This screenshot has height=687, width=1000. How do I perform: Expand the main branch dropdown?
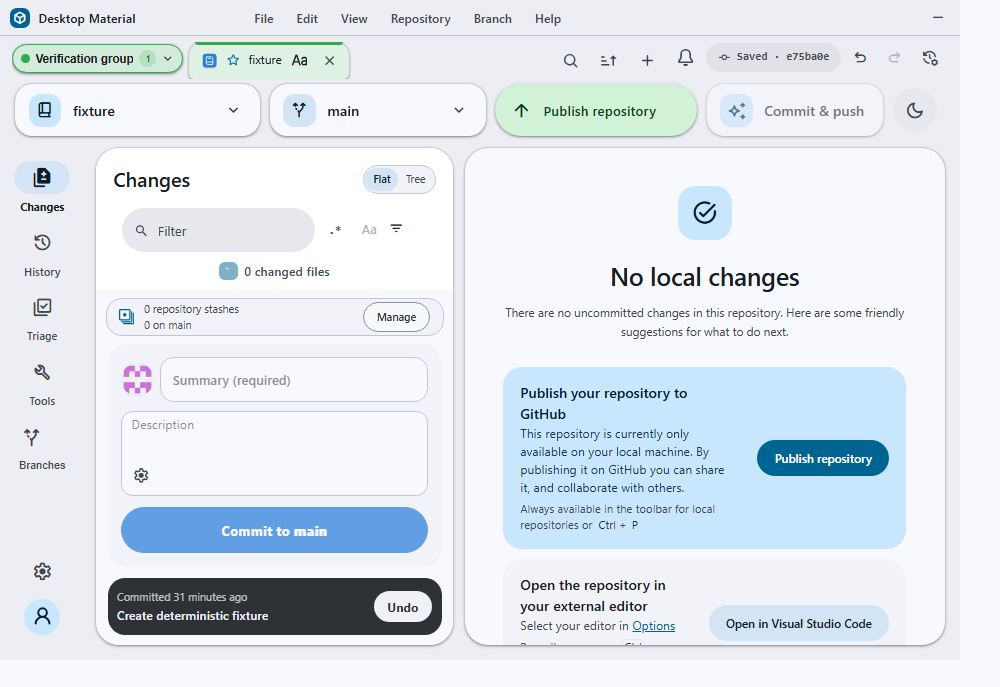(378, 110)
